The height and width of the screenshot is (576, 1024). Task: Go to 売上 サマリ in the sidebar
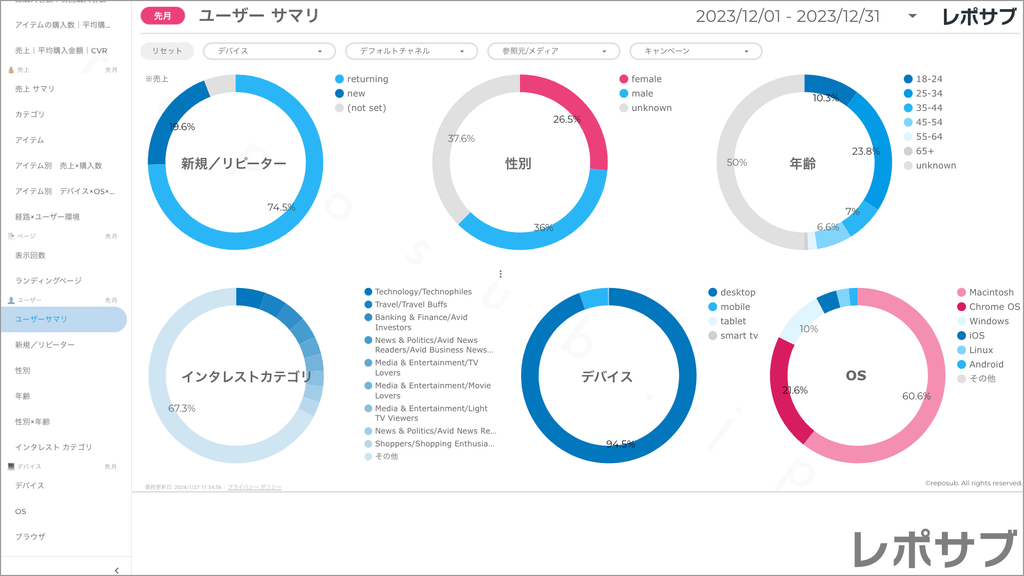[x=35, y=89]
